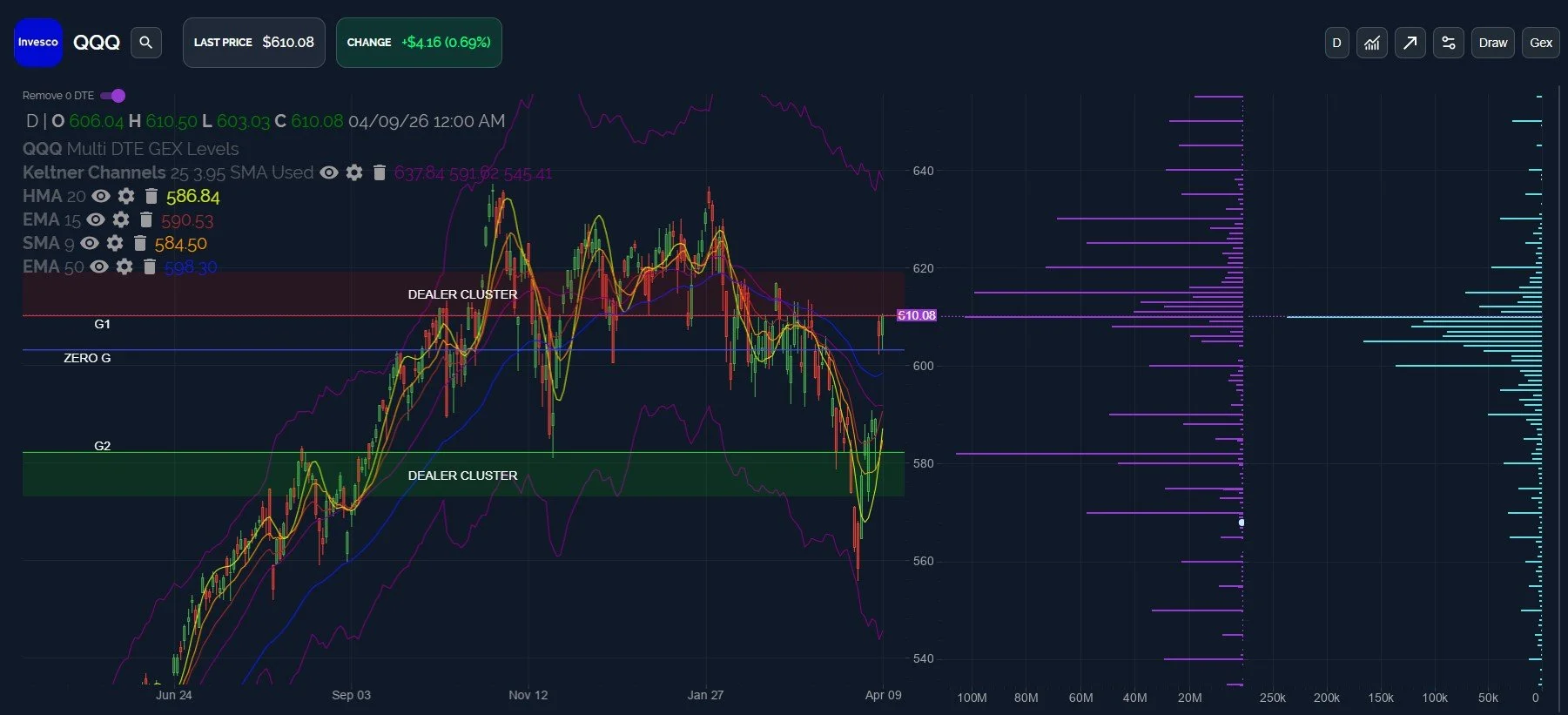The width and height of the screenshot is (1568, 715).
Task: Click the EMA 15 value 590.53
Action: 187,220
